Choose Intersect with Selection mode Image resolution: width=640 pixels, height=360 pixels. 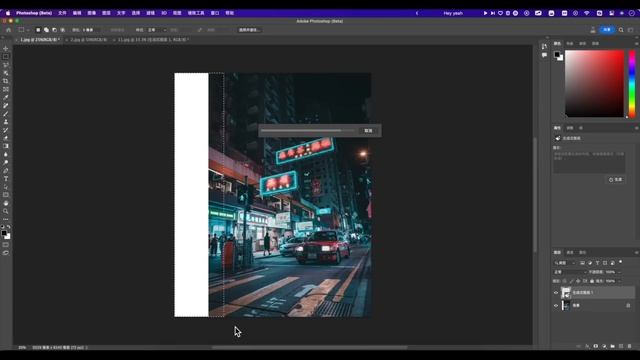[x=62, y=30]
